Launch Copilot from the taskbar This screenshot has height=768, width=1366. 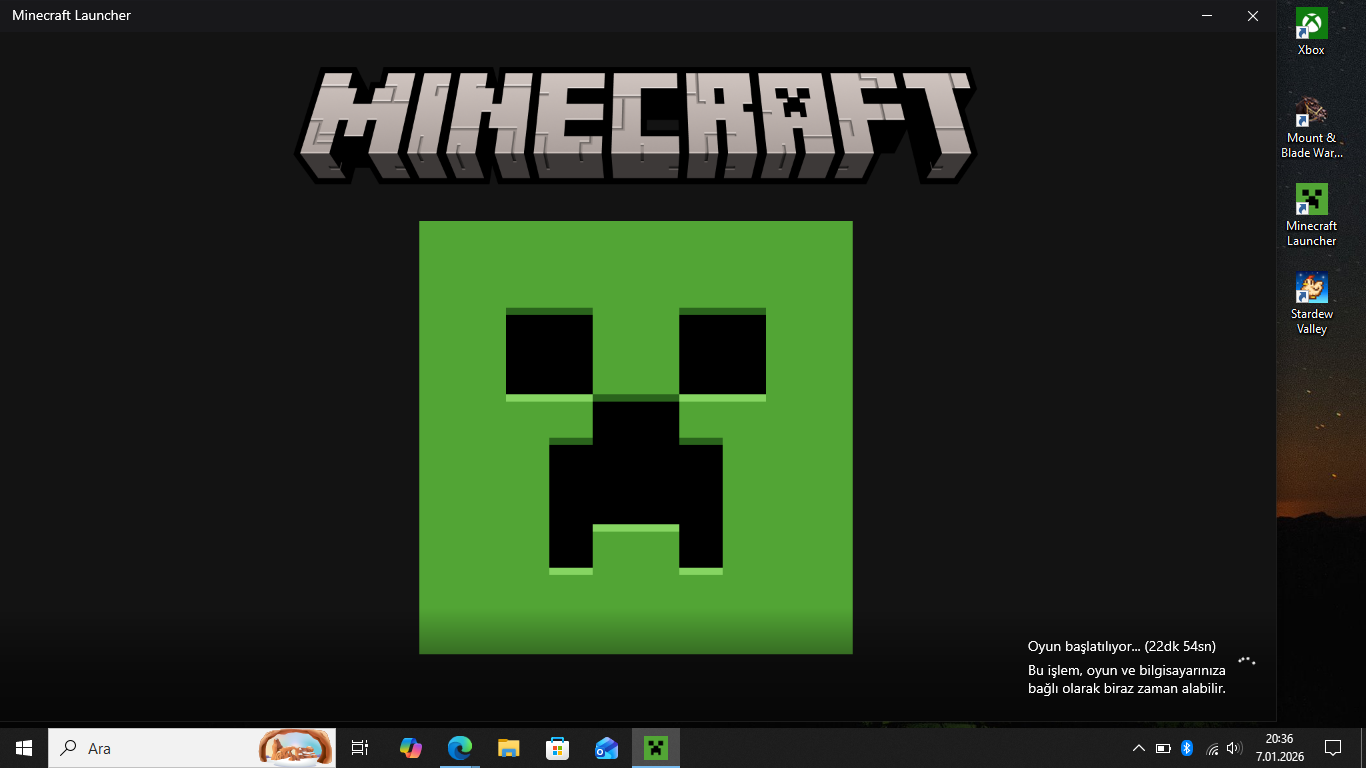[410, 748]
